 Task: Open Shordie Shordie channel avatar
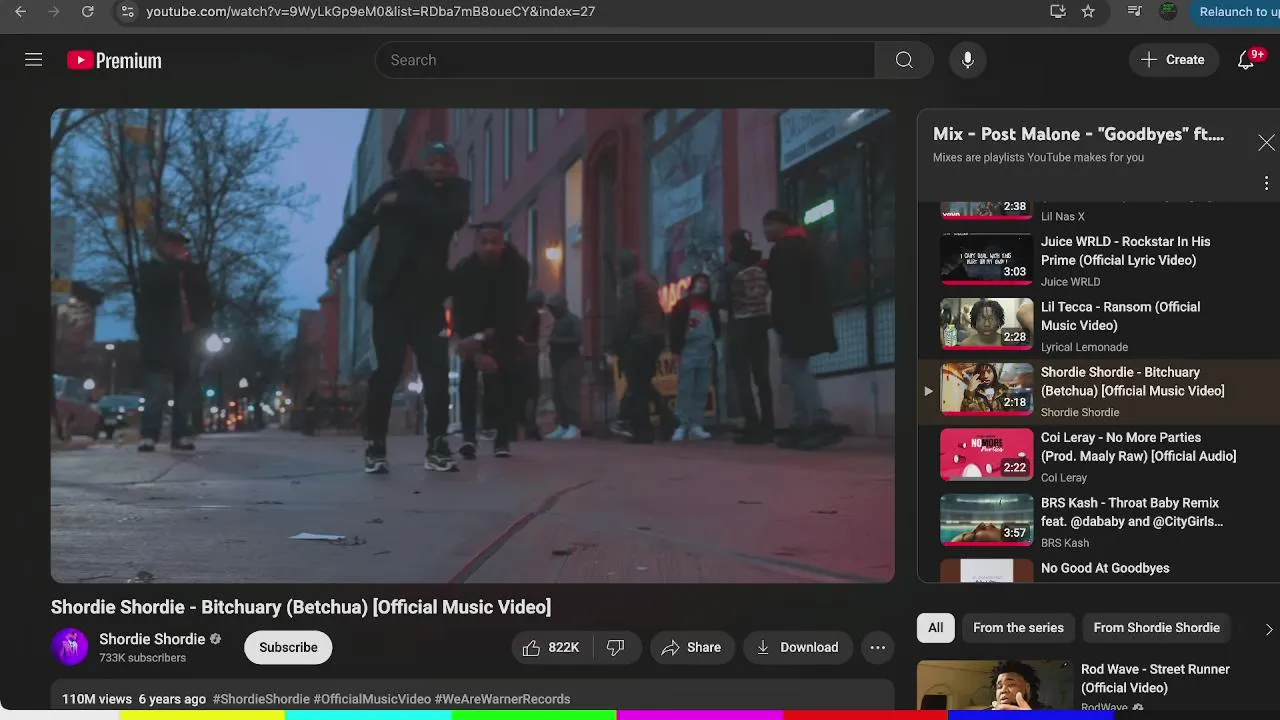[x=70, y=647]
